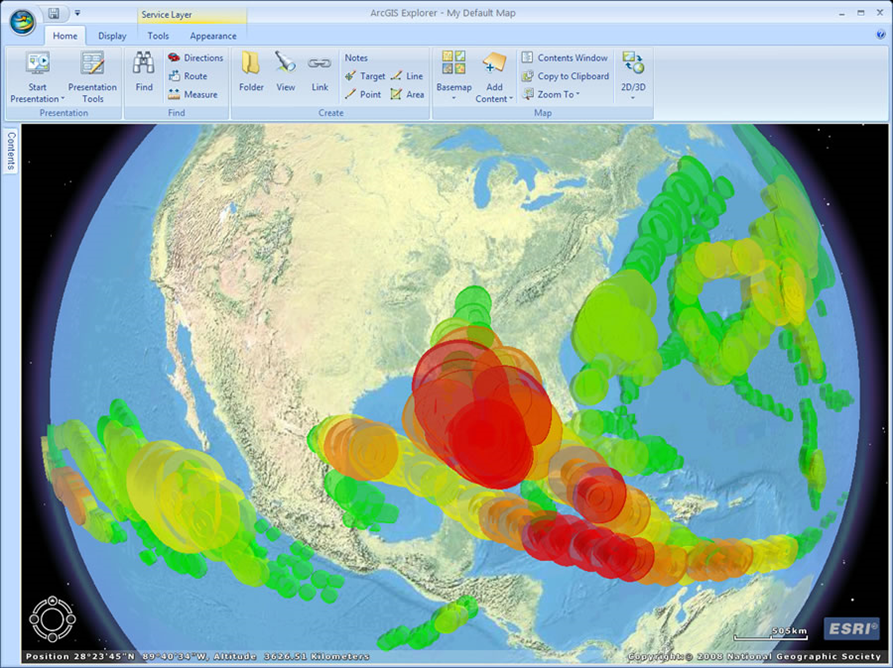The width and height of the screenshot is (893, 668).
Task: Click the Add Content icon
Action: 494,63
